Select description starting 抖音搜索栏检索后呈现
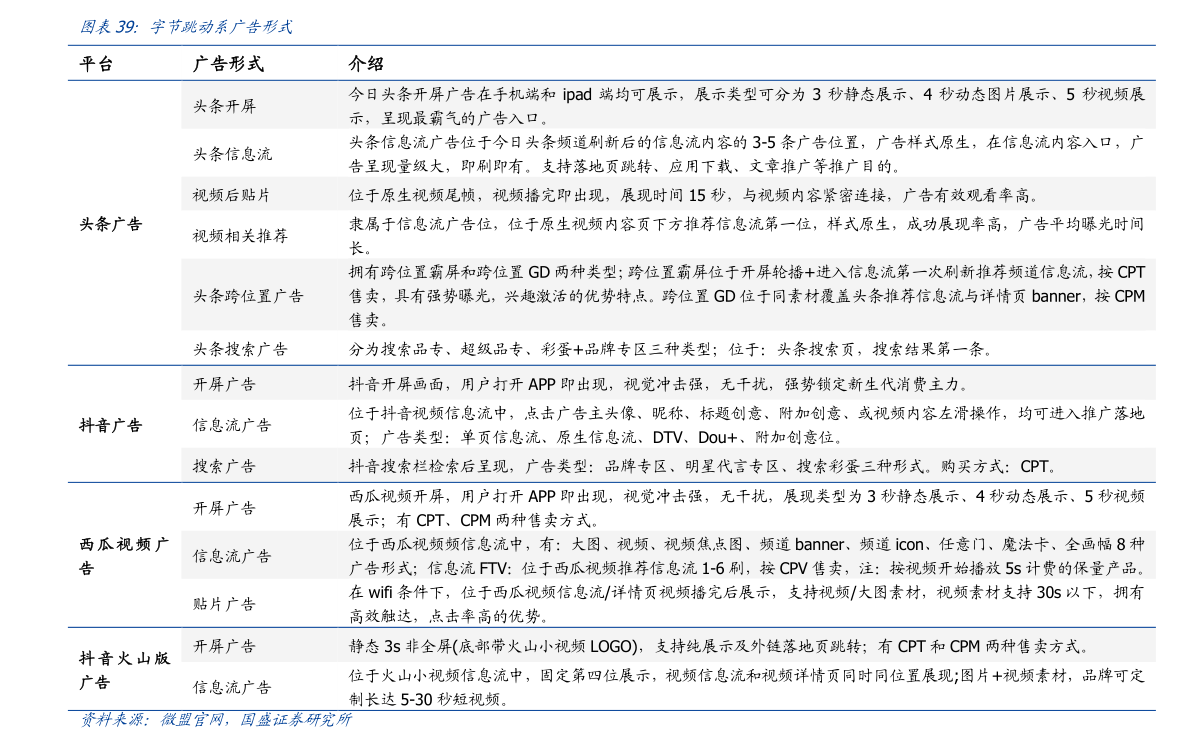 tap(703, 466)
